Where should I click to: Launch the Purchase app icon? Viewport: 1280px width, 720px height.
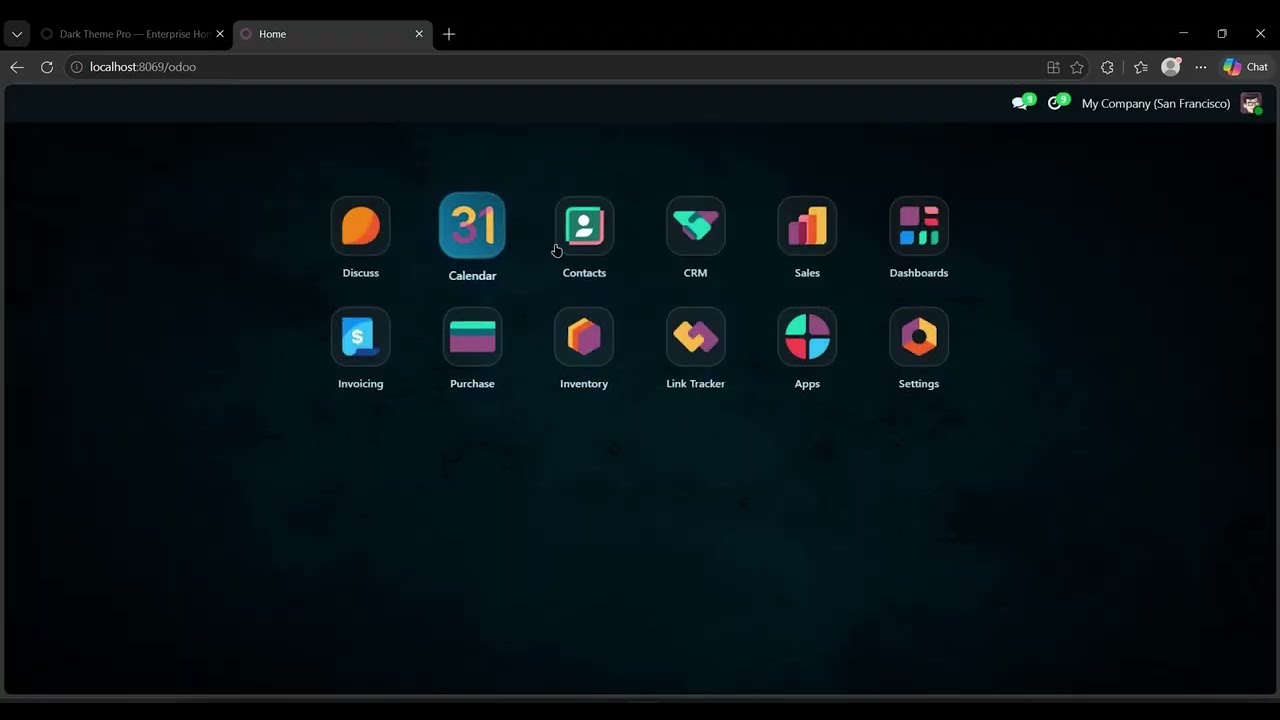click(x=472, y=337)
